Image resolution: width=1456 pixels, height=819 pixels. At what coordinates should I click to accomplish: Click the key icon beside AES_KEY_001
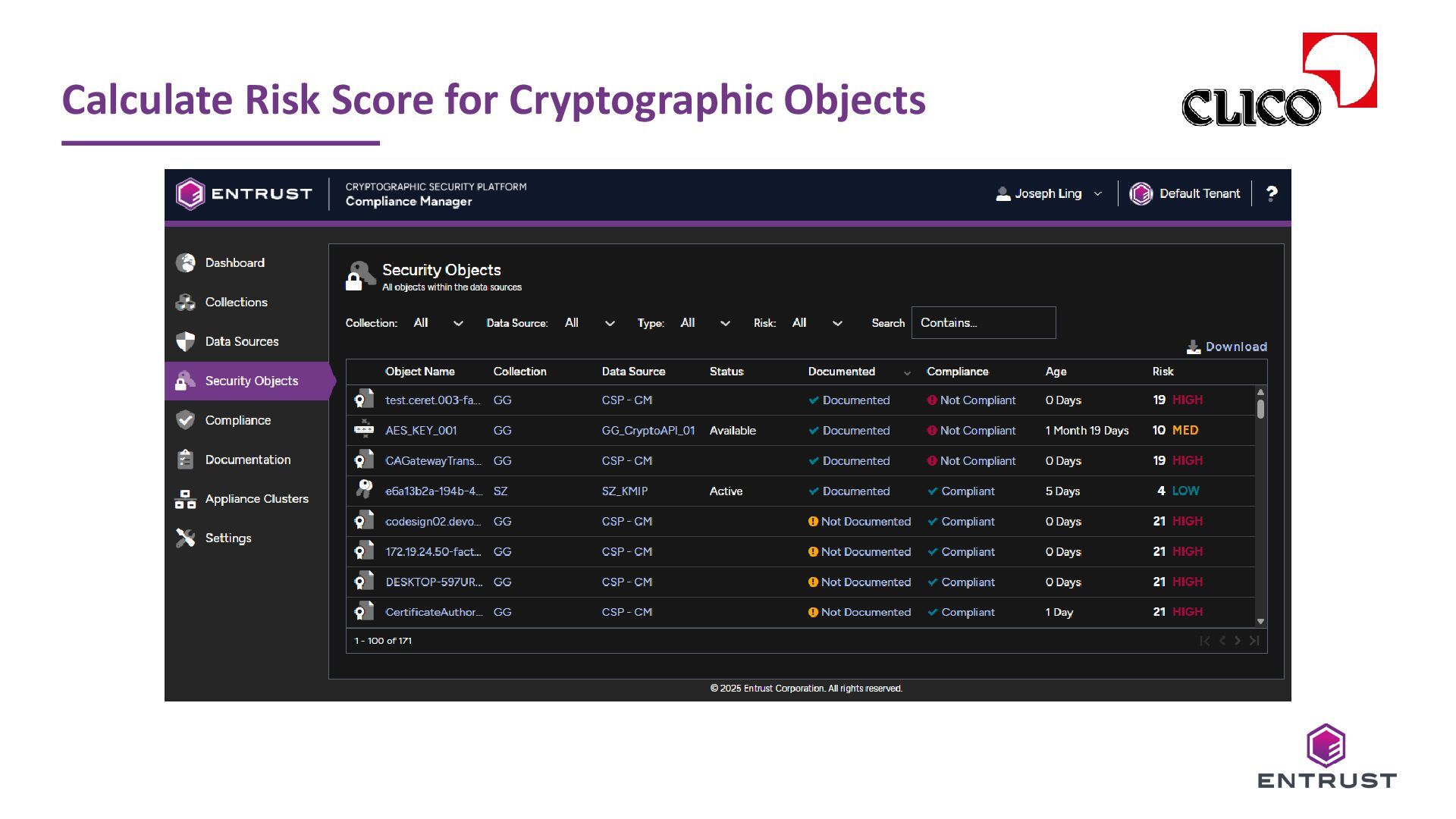(x=364, y=430)
